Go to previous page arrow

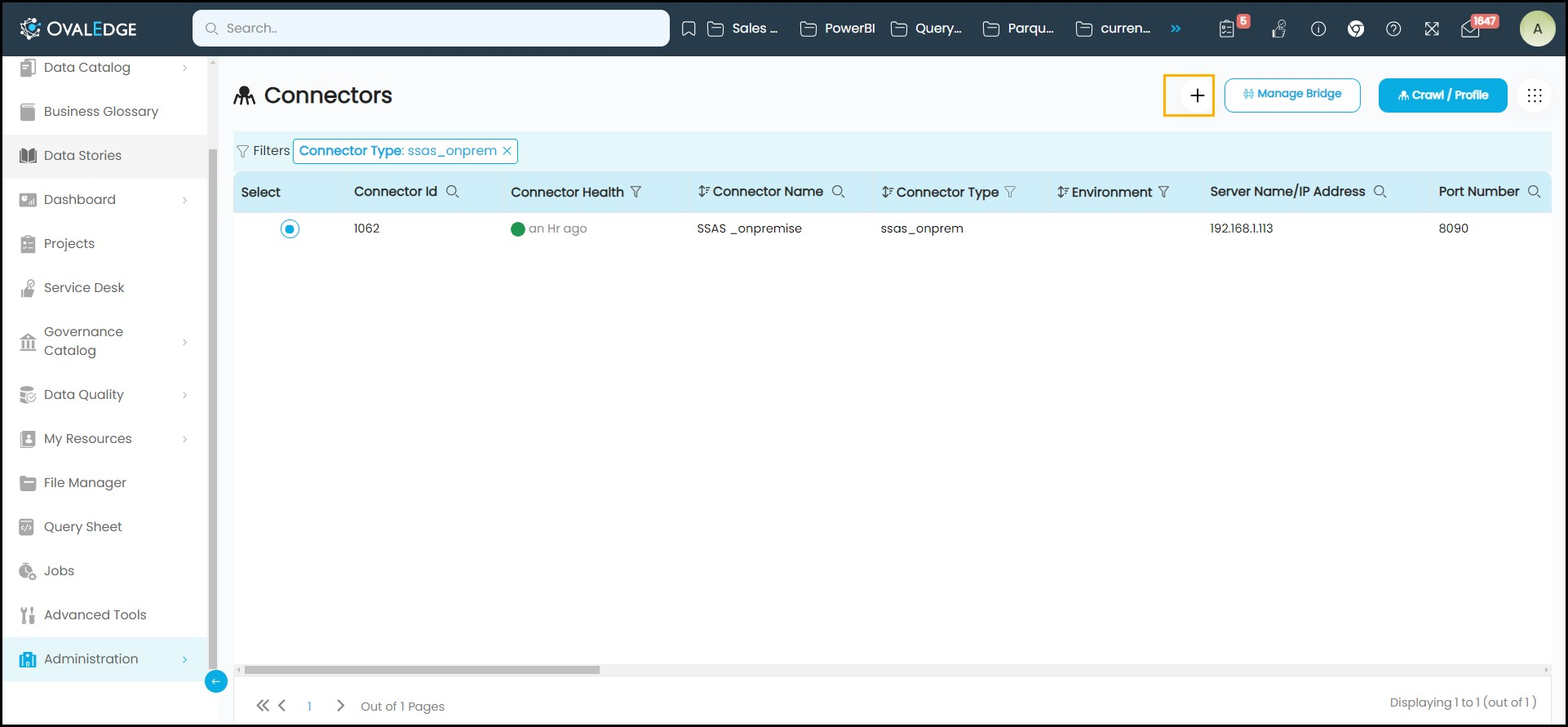[282, 706]
